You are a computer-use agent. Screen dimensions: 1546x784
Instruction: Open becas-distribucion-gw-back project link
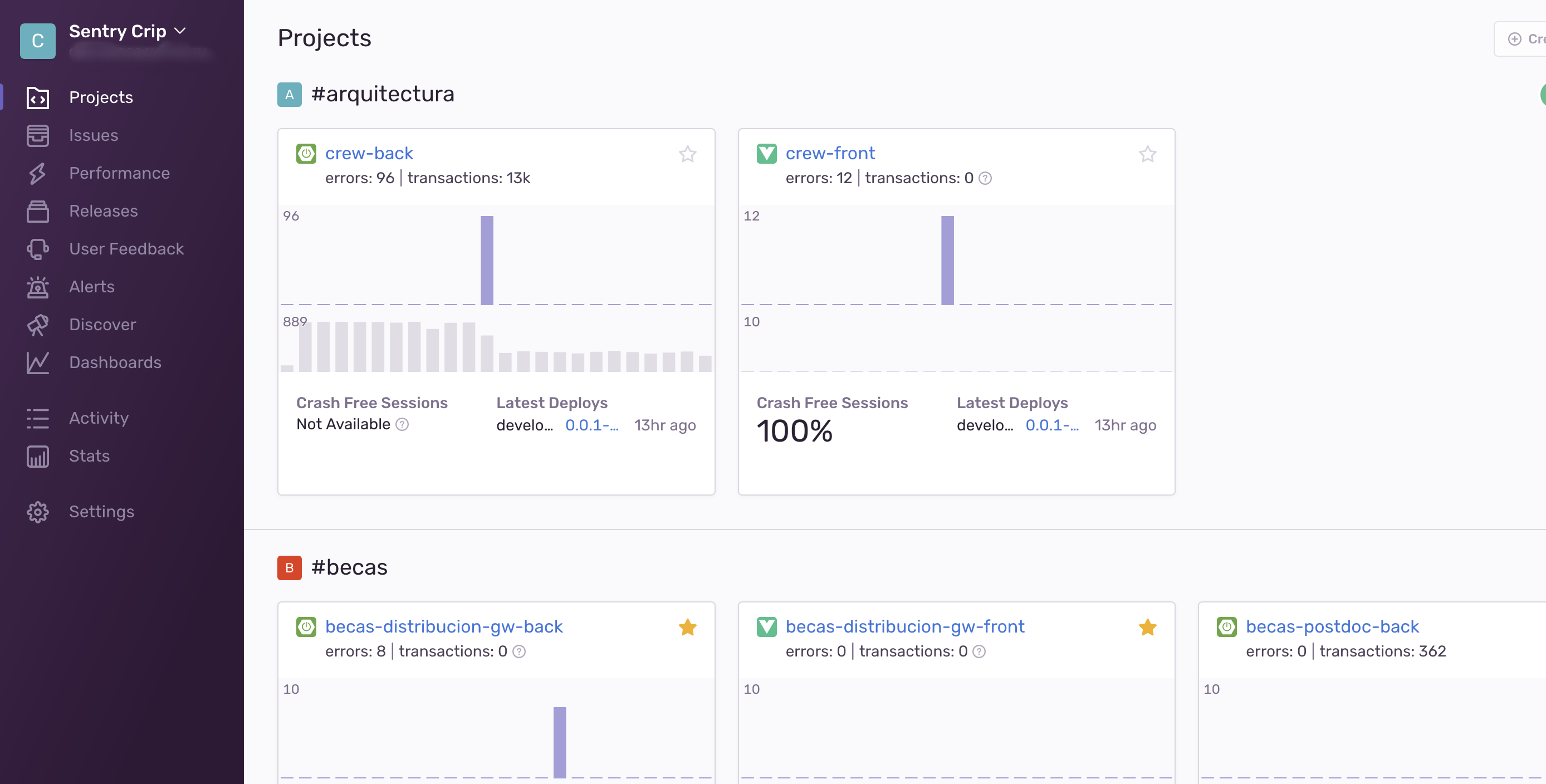[x=443, y=626]
